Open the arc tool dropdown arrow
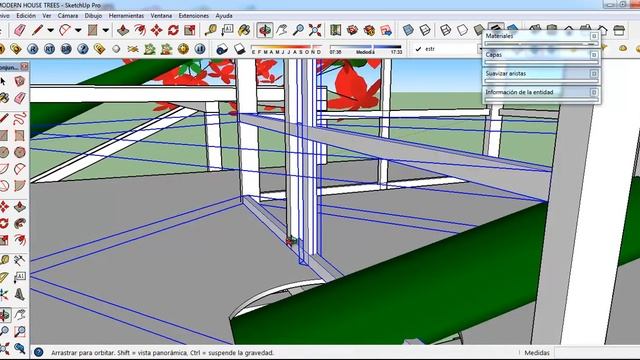Screen dimensions: 640x360 pyautogui.click(x=78, y=30)
